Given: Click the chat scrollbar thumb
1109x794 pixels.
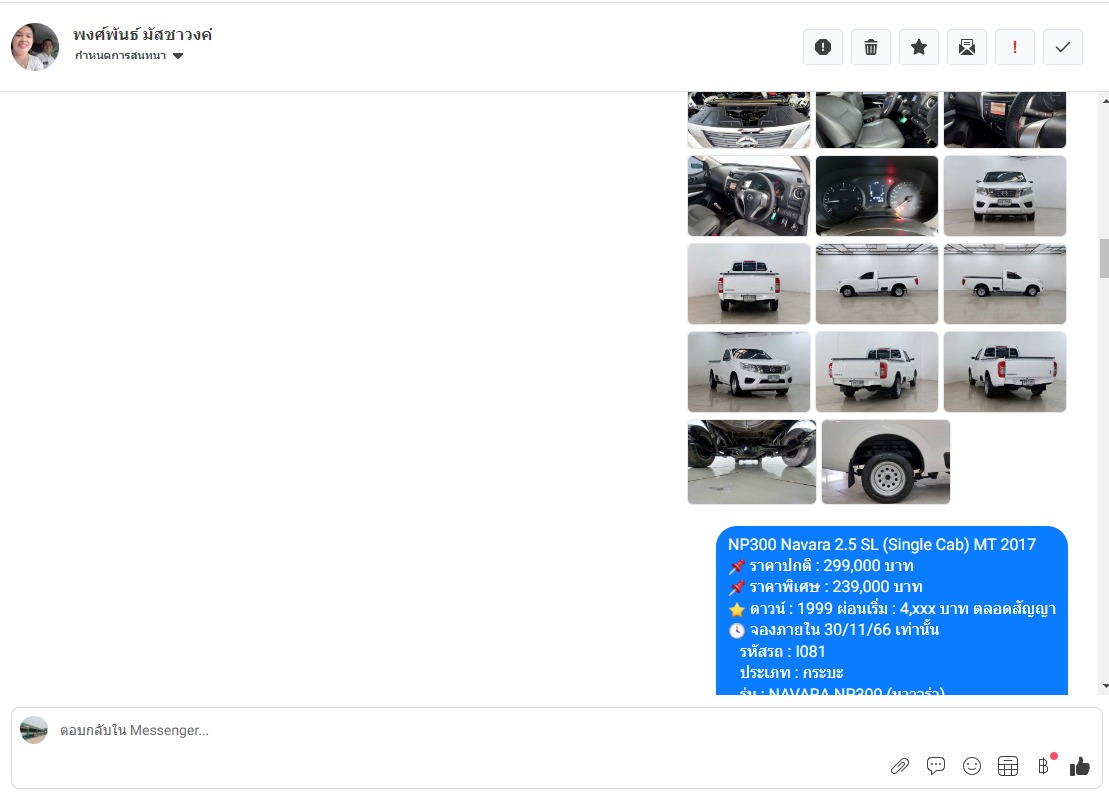Looking at the screenshot, I should coord(1104,258).
